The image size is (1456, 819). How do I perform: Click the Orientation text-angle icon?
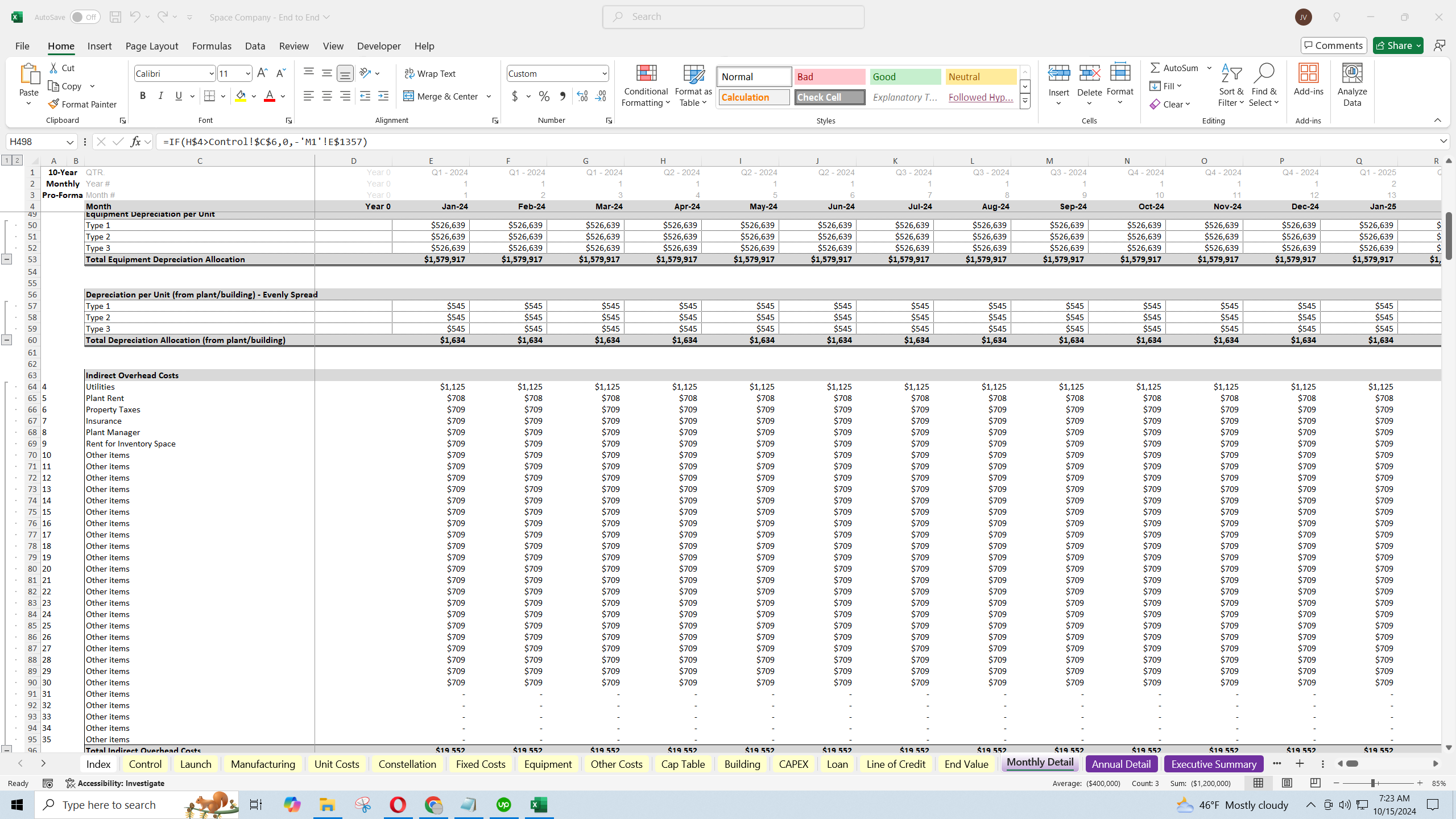click(x=365, y=73)
